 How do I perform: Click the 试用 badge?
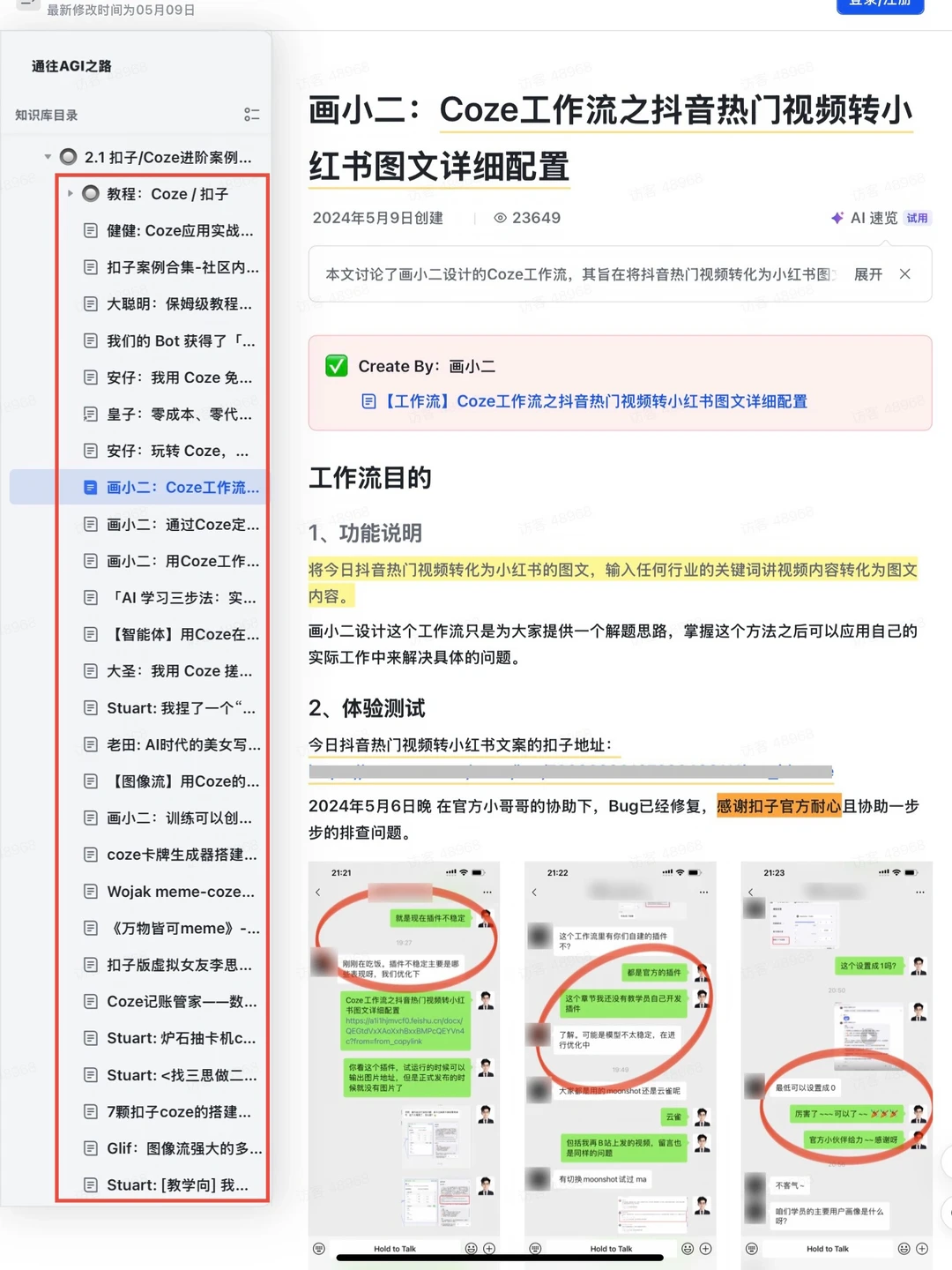click(917, 218)
